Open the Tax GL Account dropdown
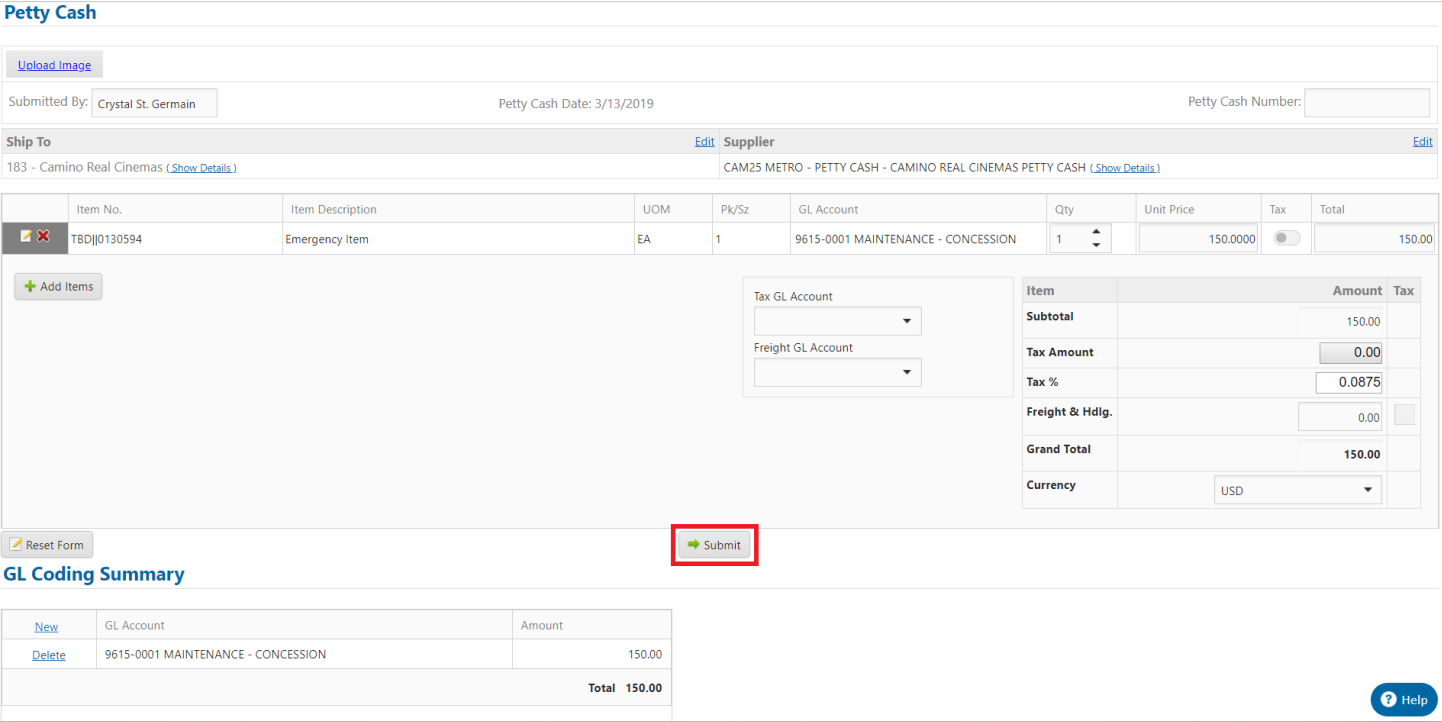 pos(837,321)
